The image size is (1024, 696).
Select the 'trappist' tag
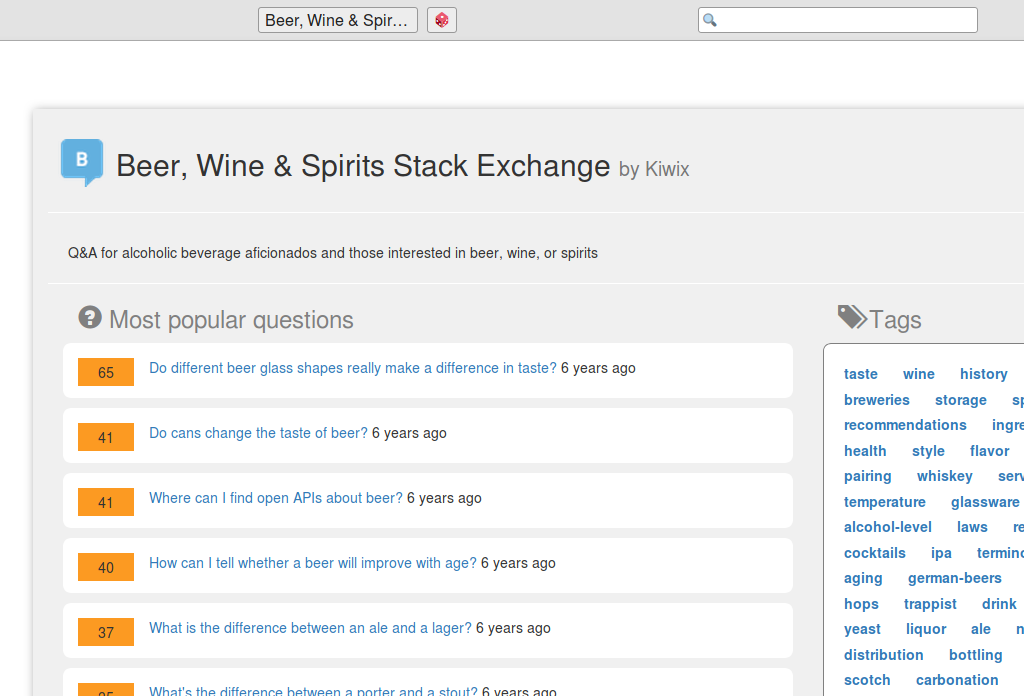coord(930,604)
